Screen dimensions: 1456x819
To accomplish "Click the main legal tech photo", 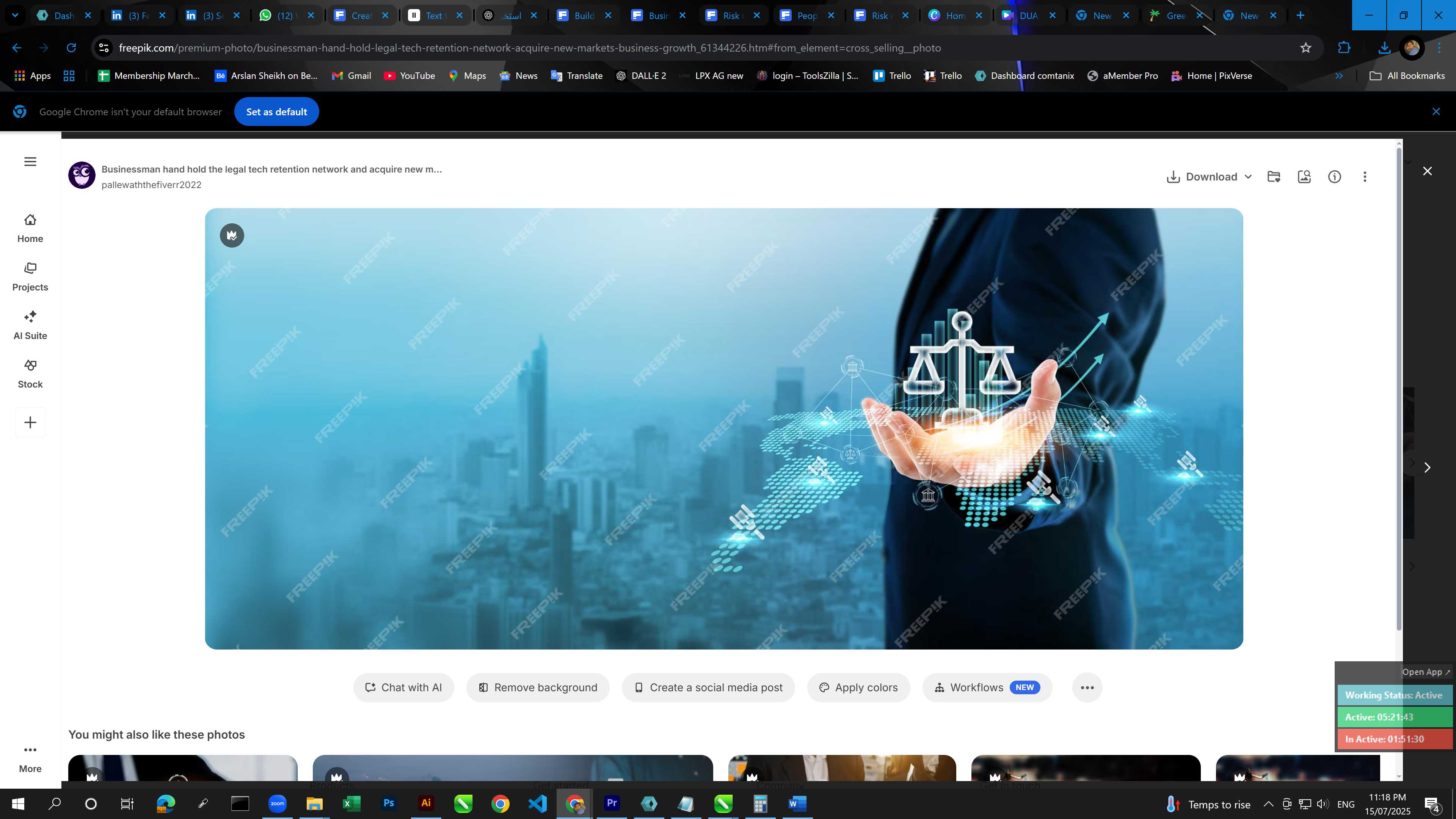I will pos(723,428).
